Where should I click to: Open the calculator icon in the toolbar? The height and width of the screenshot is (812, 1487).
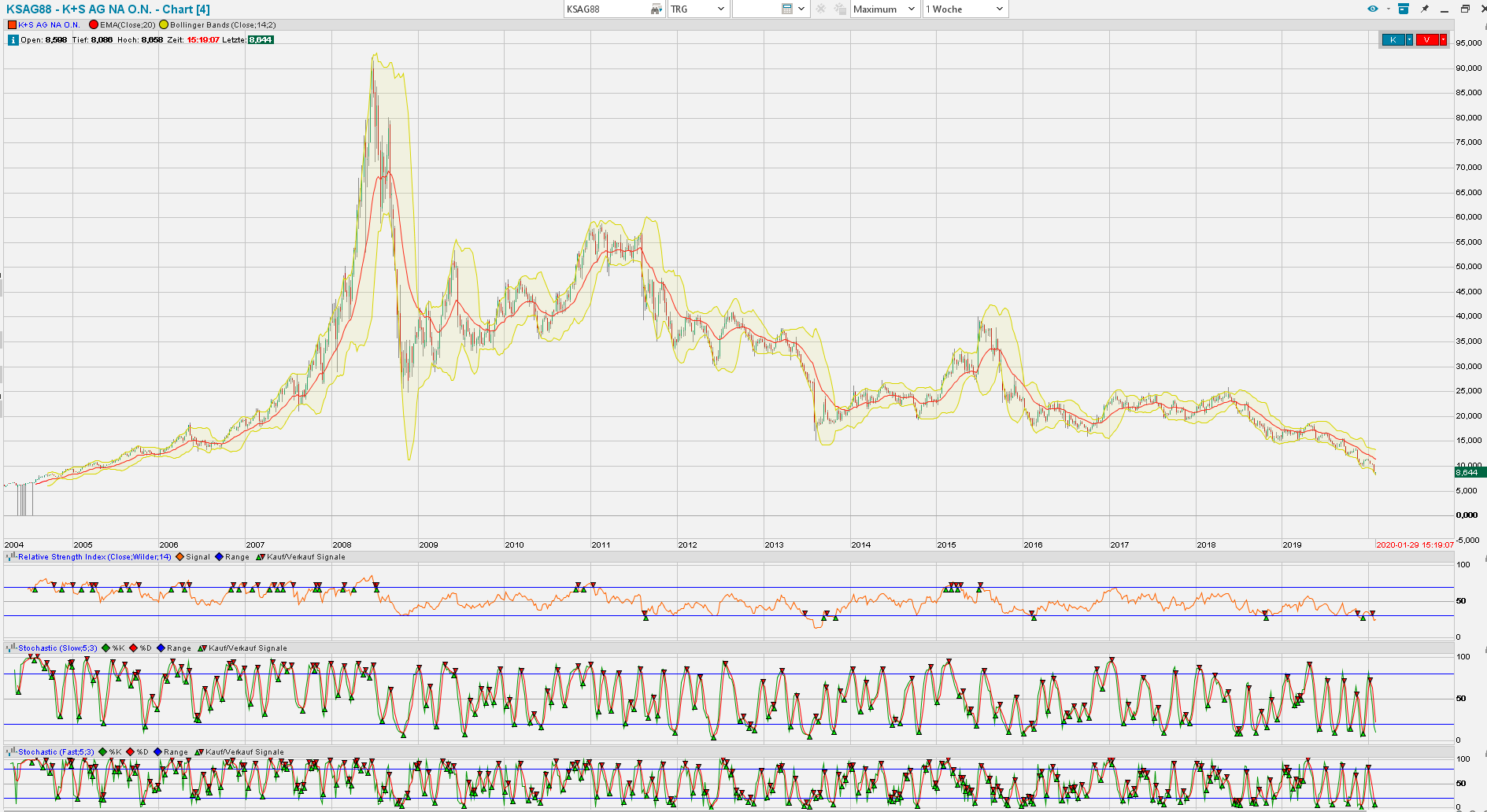tap(786, 9)
